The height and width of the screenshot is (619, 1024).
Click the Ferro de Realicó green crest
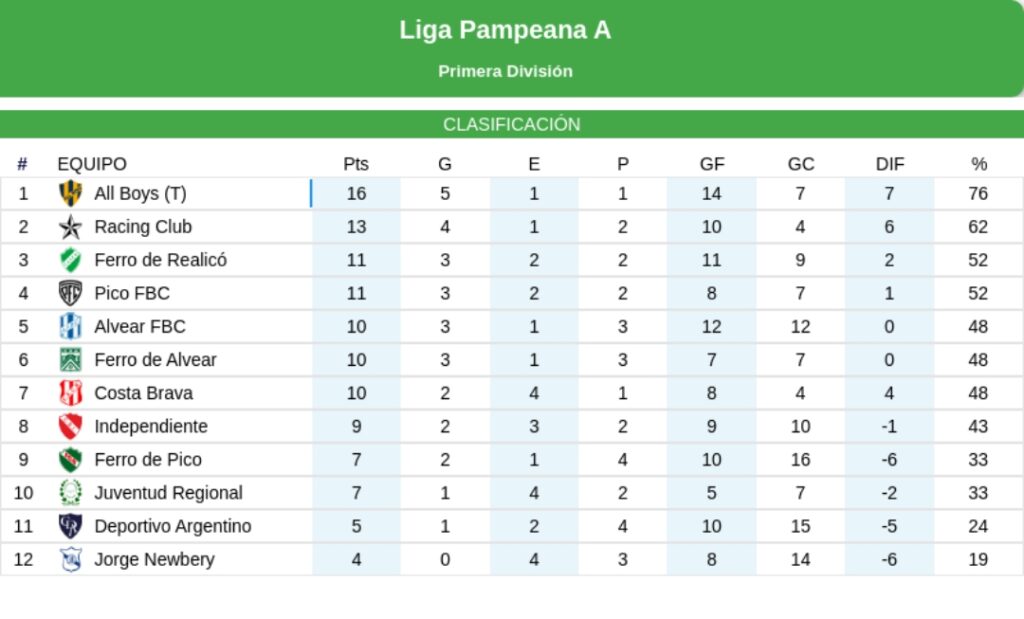(70, 260)
